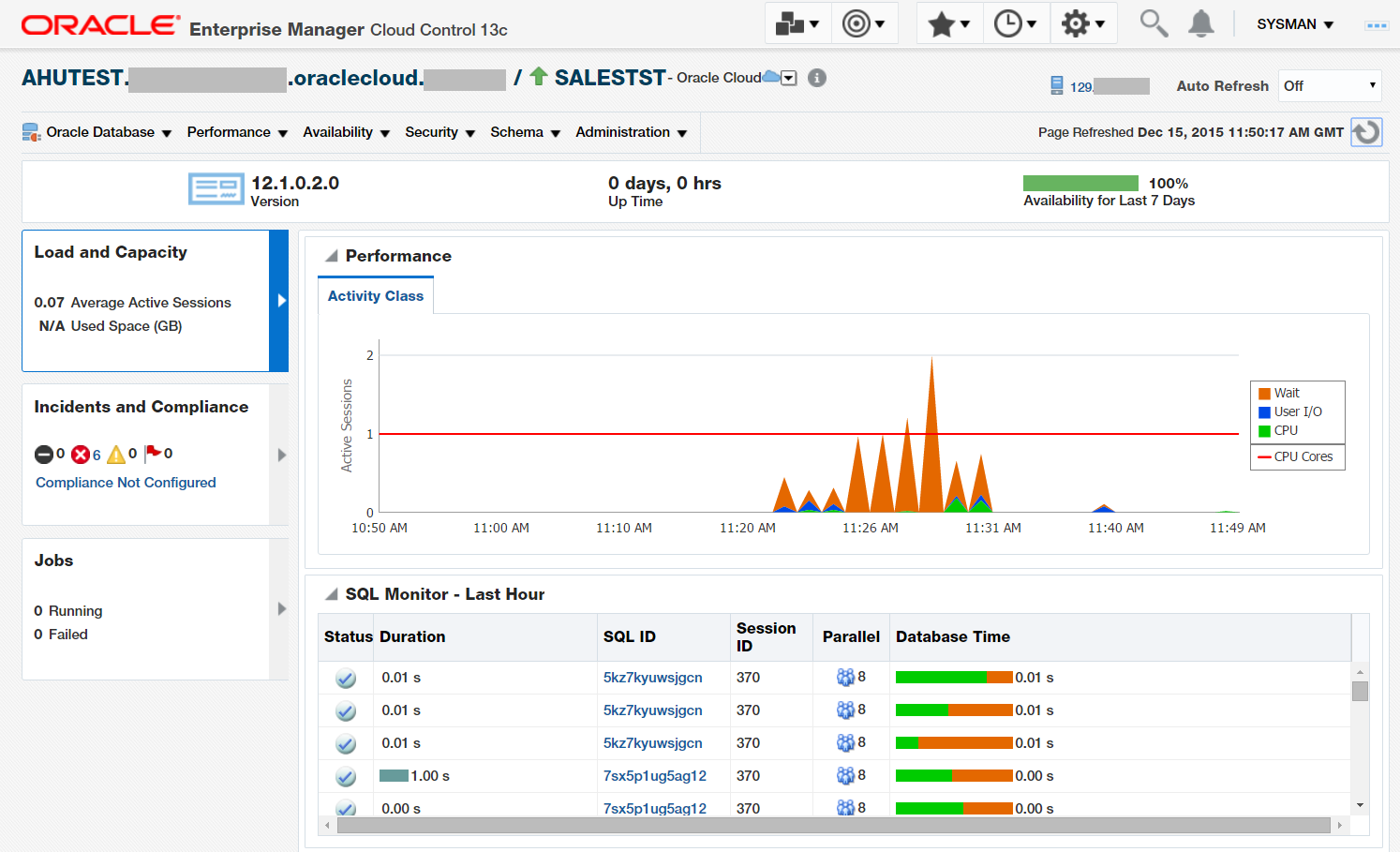Open the Favorites star menu

coord(948,23)
